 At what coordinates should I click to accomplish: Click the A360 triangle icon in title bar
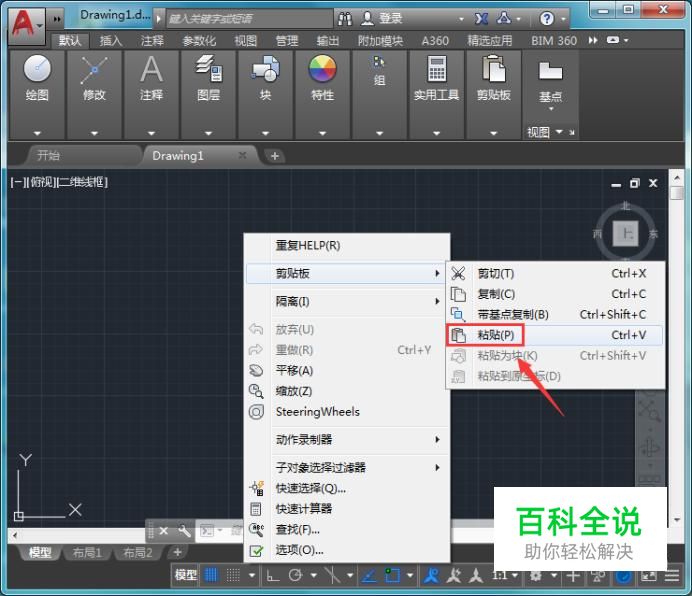pos(504,18)
